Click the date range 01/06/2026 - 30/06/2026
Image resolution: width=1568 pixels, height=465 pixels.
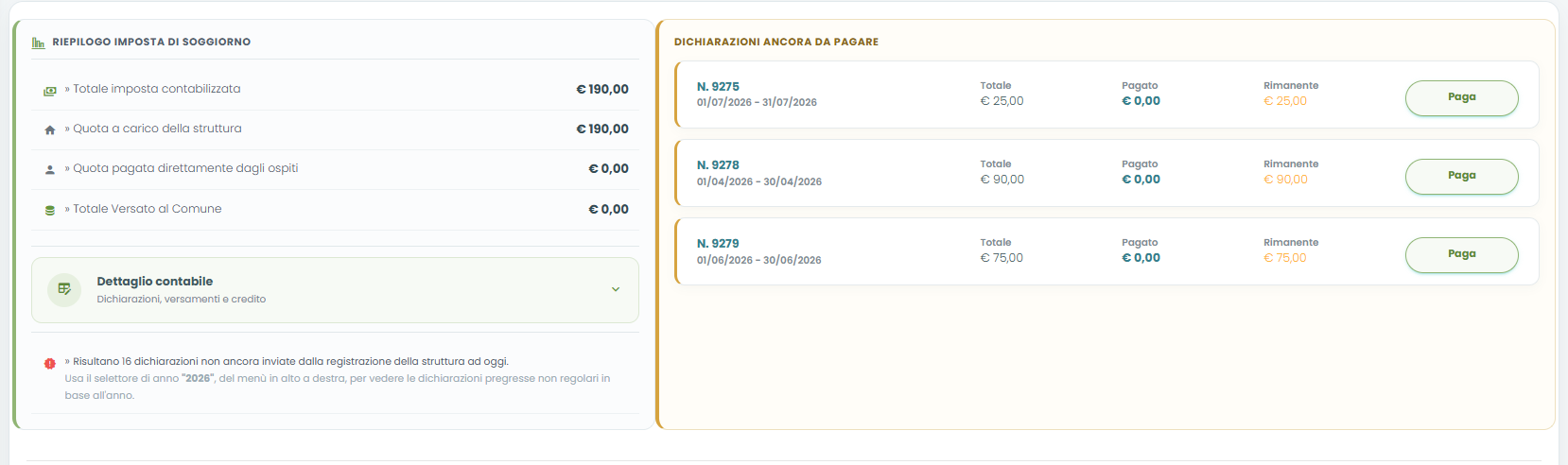point(758,260)
